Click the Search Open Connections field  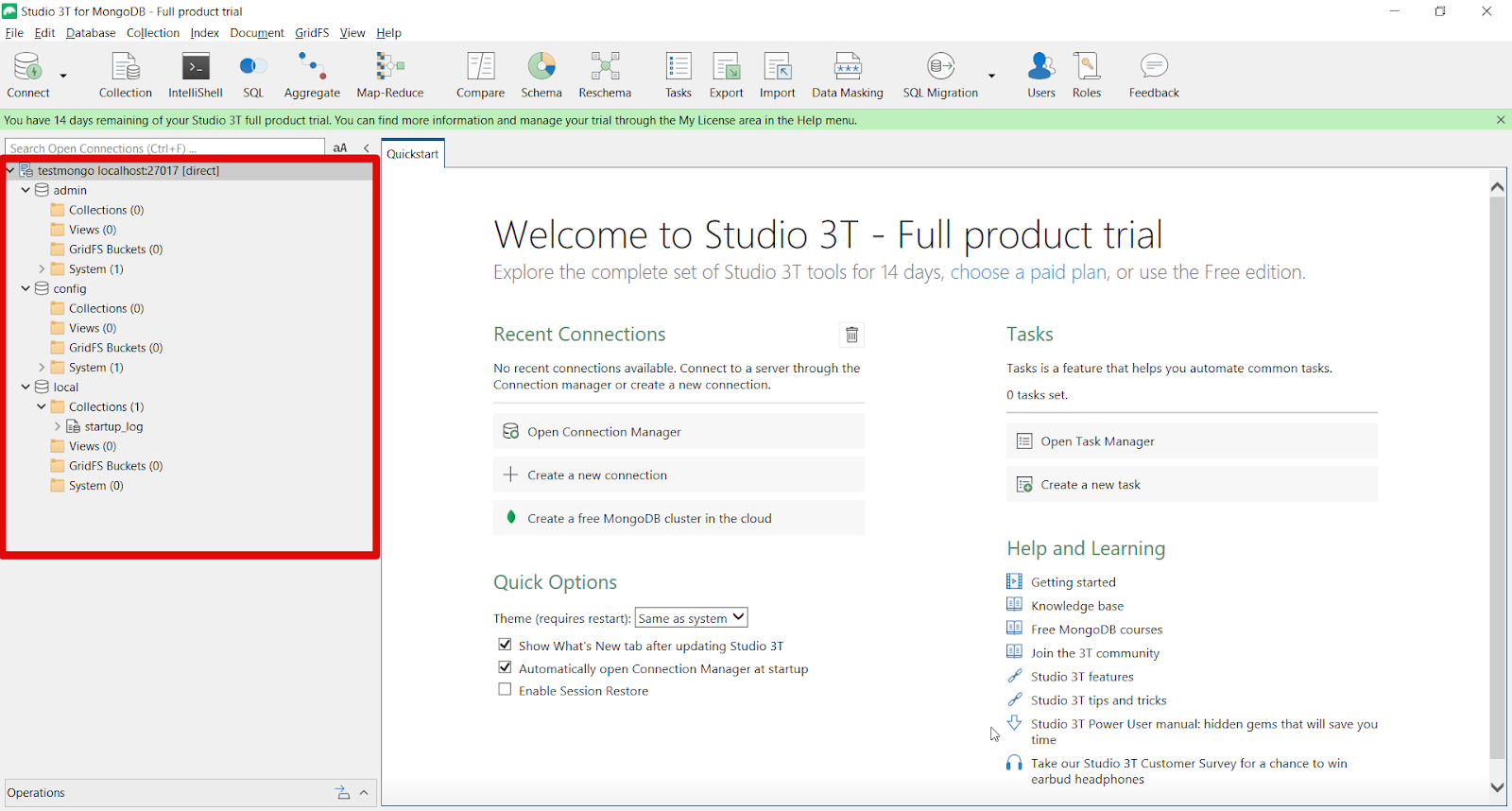pos(165,148)
